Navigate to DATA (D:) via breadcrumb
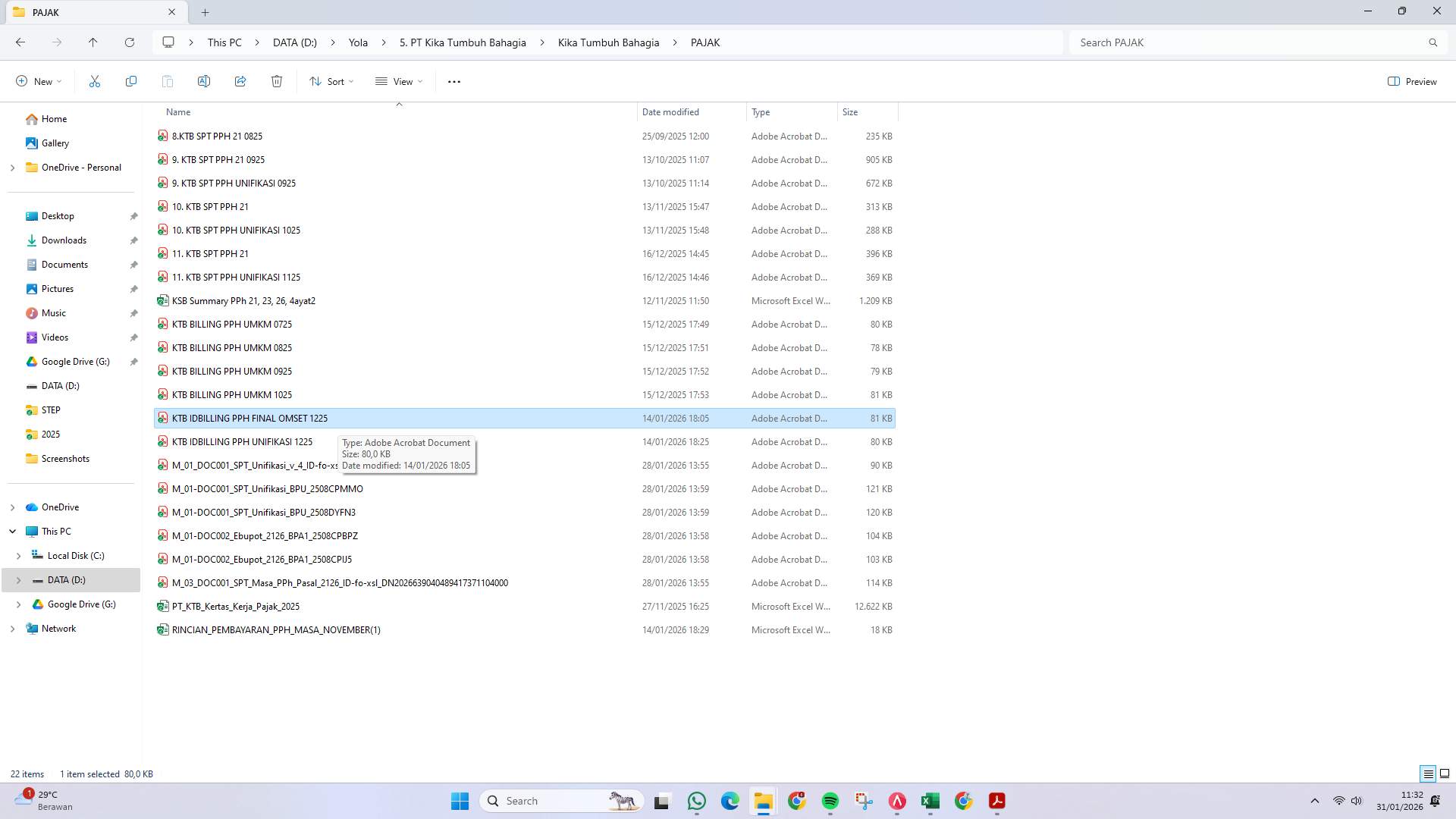The image size is (1456, 819). coord(294,42)
